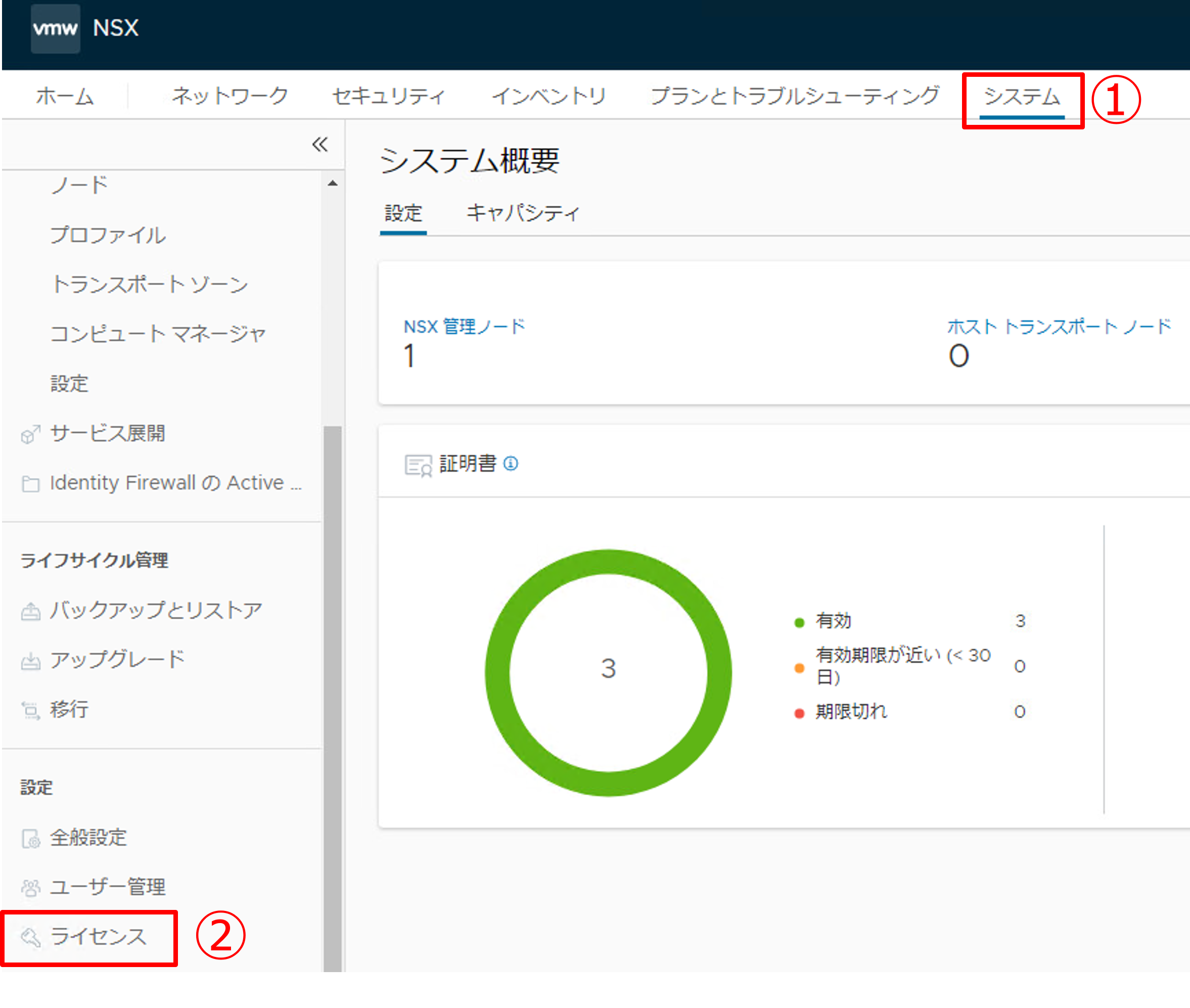Open the ネットワーク top menu tab
This screenshot has height=1008, width=1190.
230,96
